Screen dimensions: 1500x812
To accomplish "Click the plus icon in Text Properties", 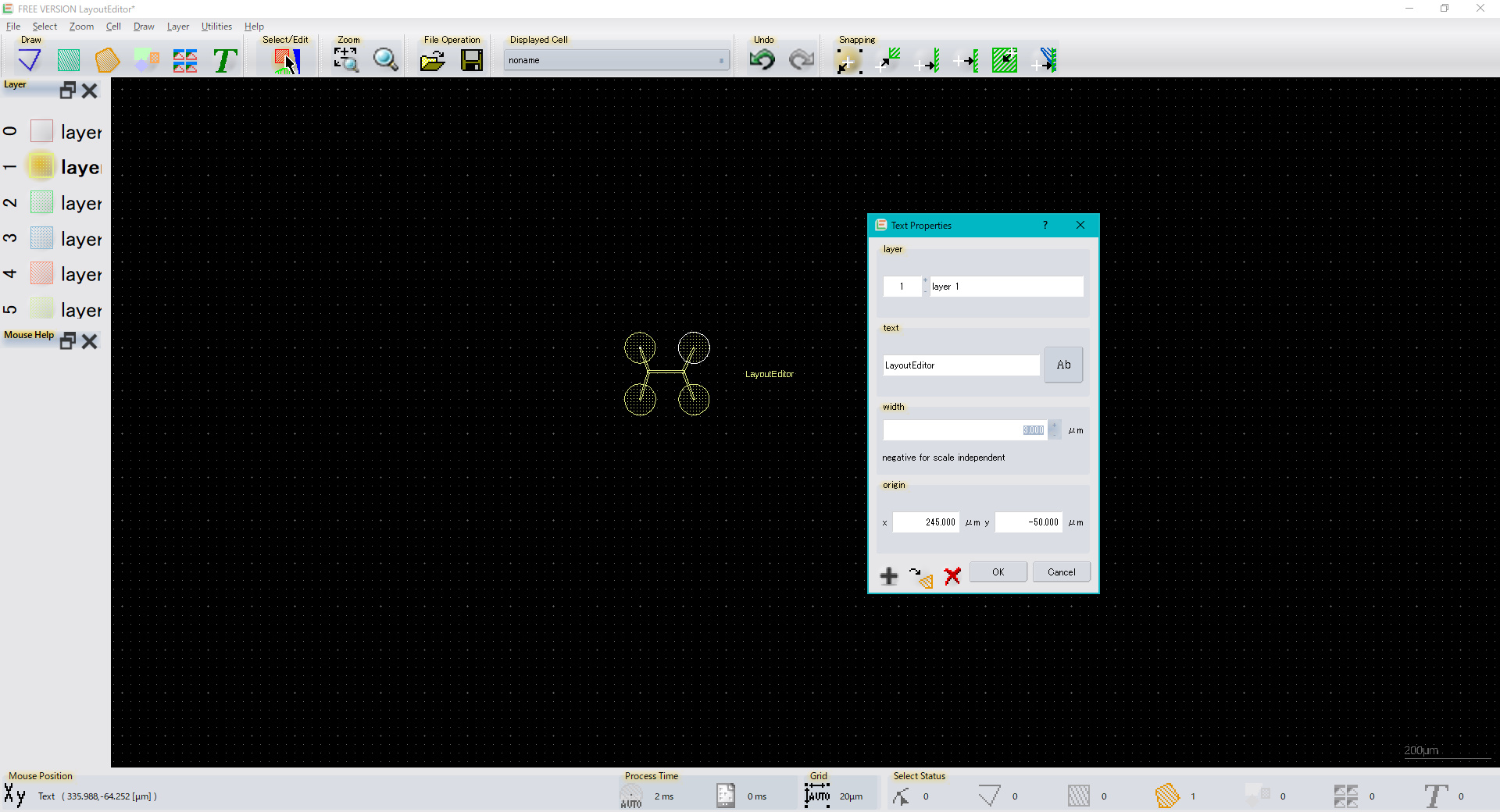I will [889, 576].
